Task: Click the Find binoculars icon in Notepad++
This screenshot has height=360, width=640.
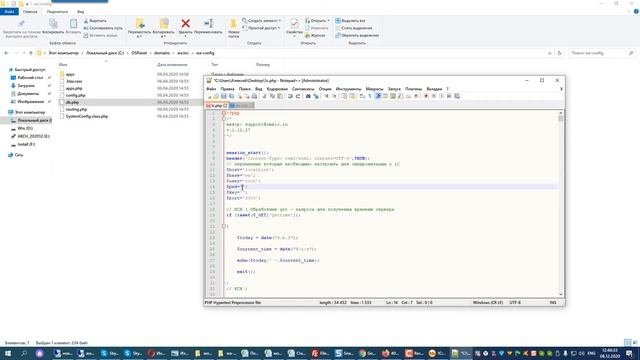Action: (x=308, y=96)
